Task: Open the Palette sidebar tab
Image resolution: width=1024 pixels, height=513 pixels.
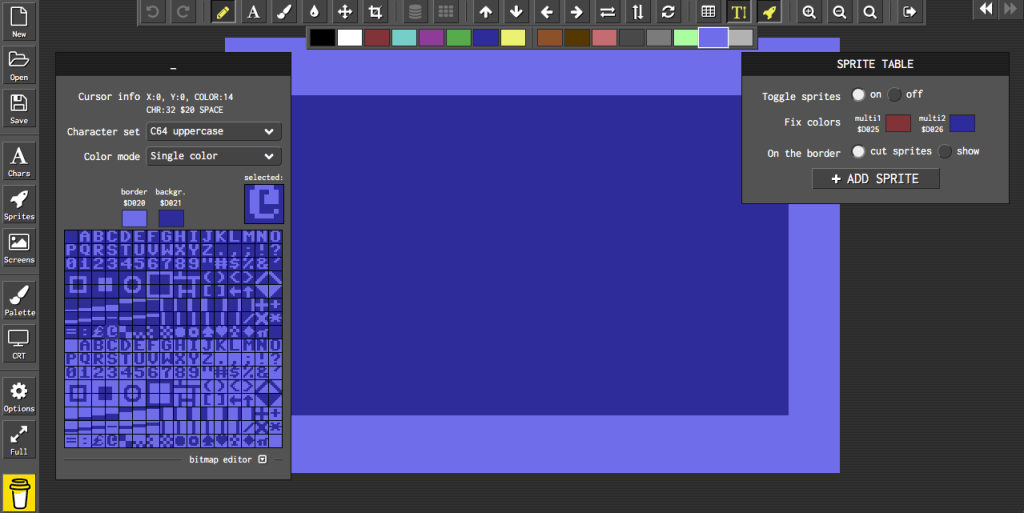Action: [x=19, y=300]
